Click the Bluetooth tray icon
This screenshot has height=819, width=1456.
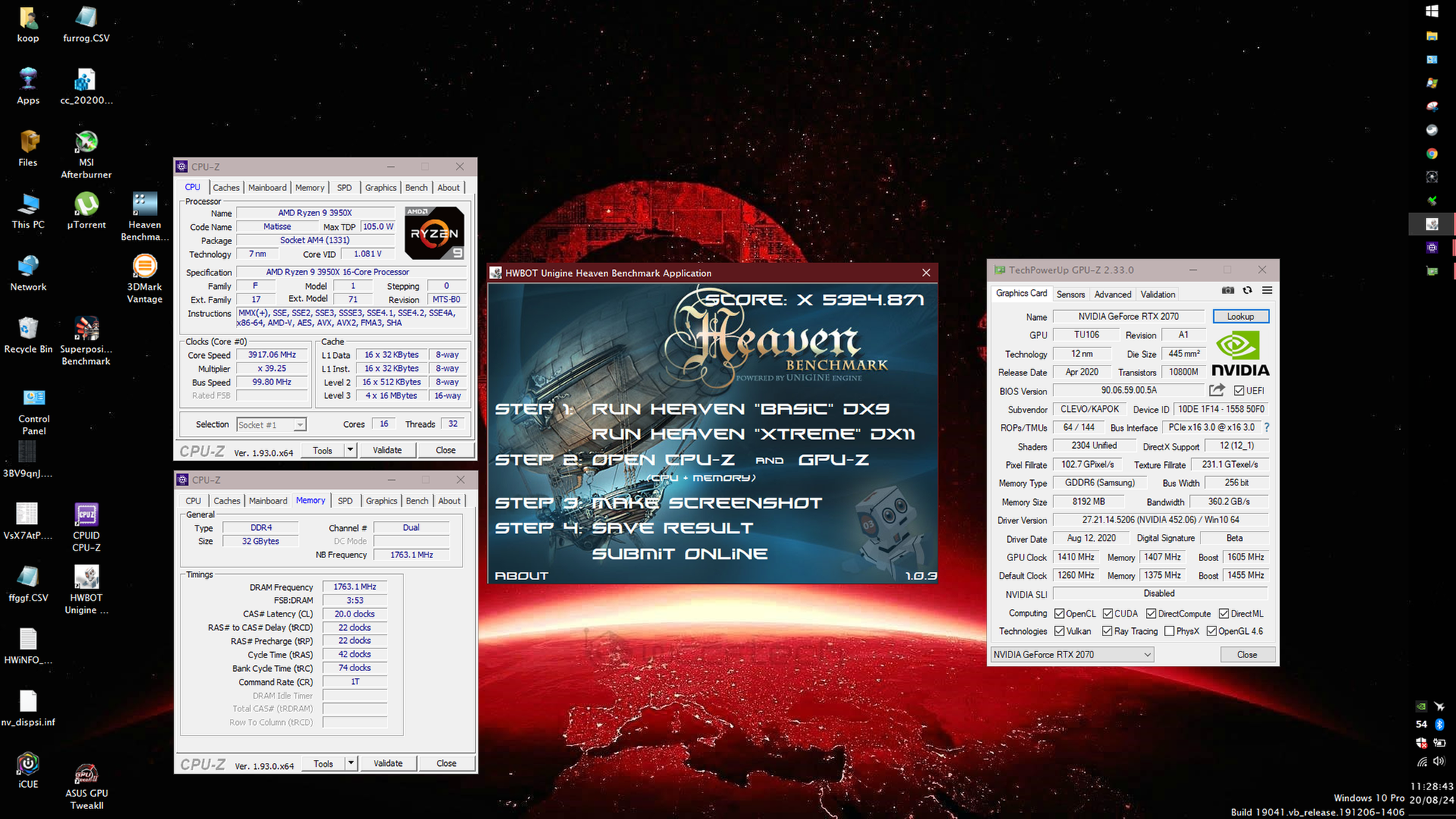(x=1439, y=724)
